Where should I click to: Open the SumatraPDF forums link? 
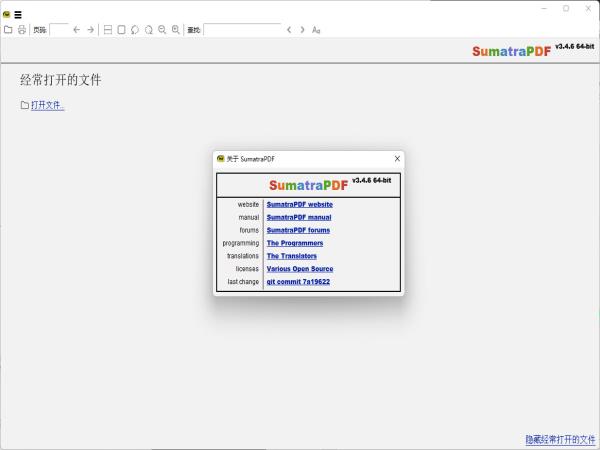point(298,230)
